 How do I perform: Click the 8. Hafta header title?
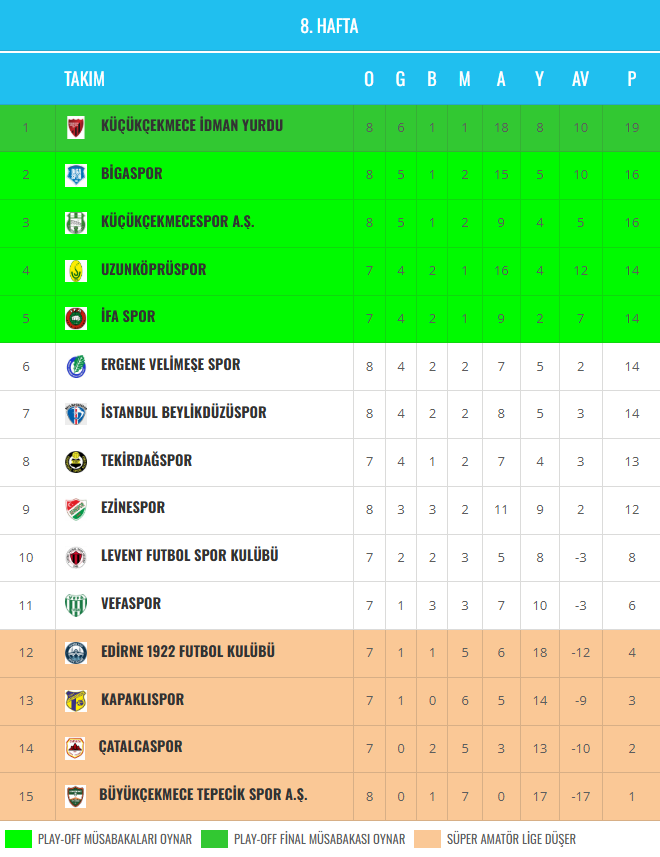[329, 26]
